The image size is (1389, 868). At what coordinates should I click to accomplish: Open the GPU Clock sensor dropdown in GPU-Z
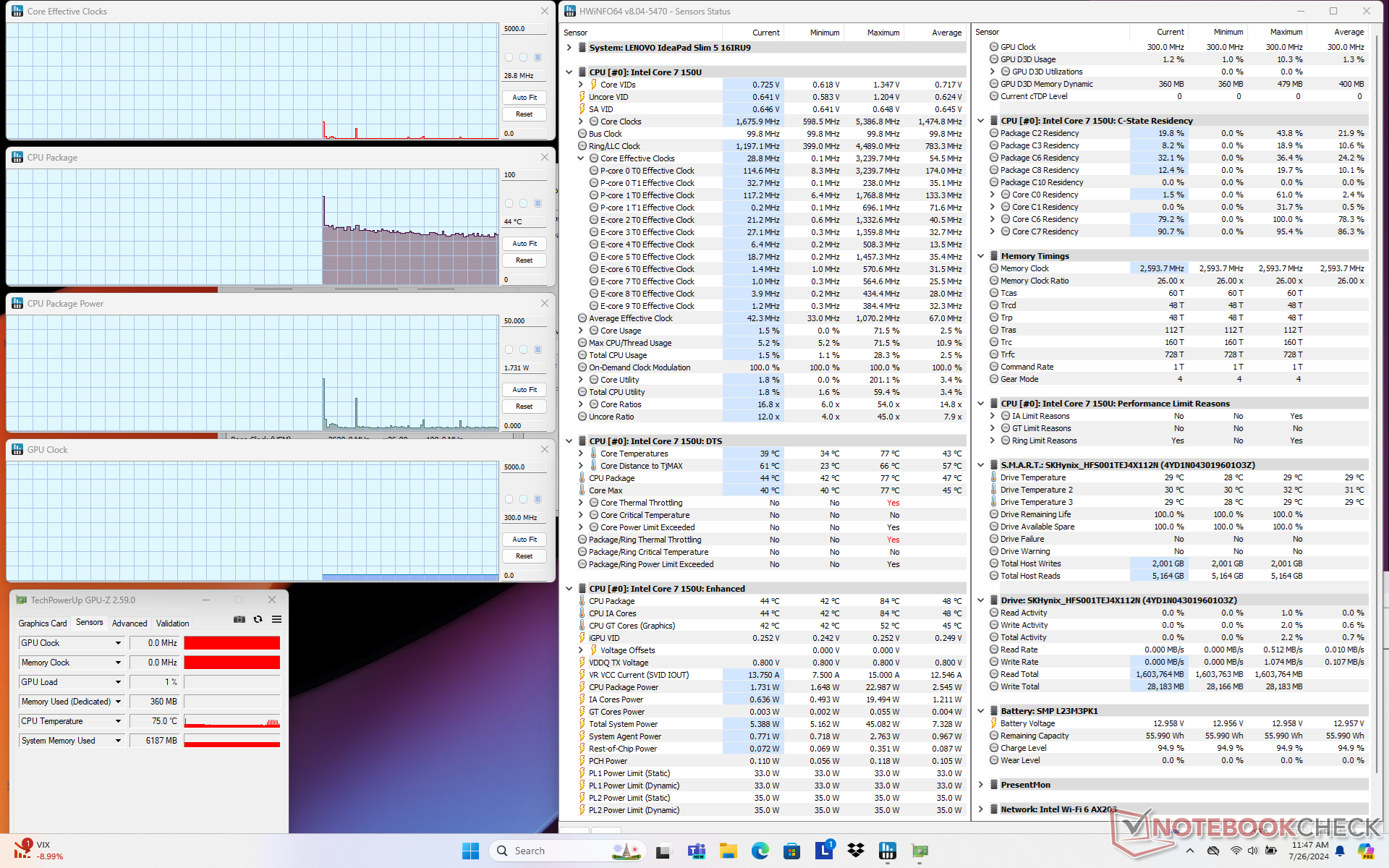pos(118,643)
